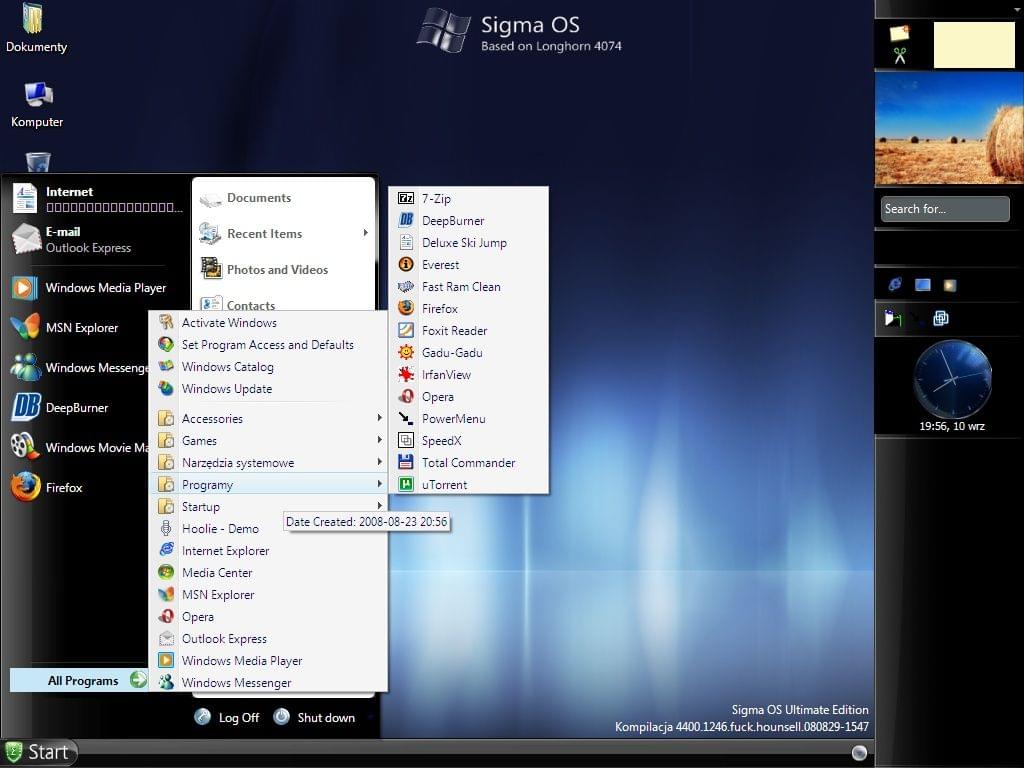The image size is (1024, 768).
Task: Click Media Player sidebar quick launch icon
Action: pos(950,285)
